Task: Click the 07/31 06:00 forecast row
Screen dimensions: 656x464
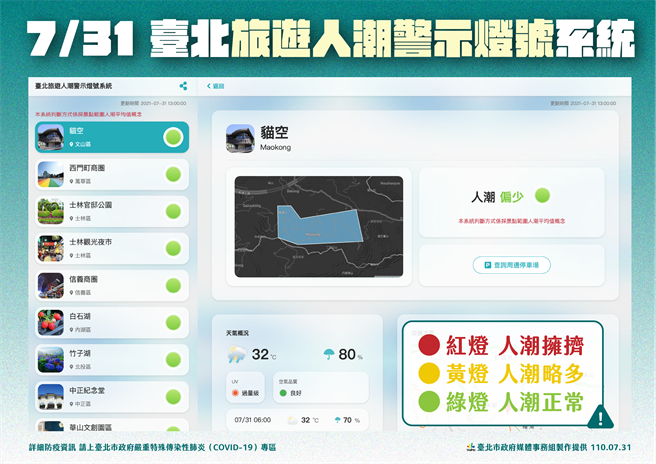Action: [x=297, y=420]
